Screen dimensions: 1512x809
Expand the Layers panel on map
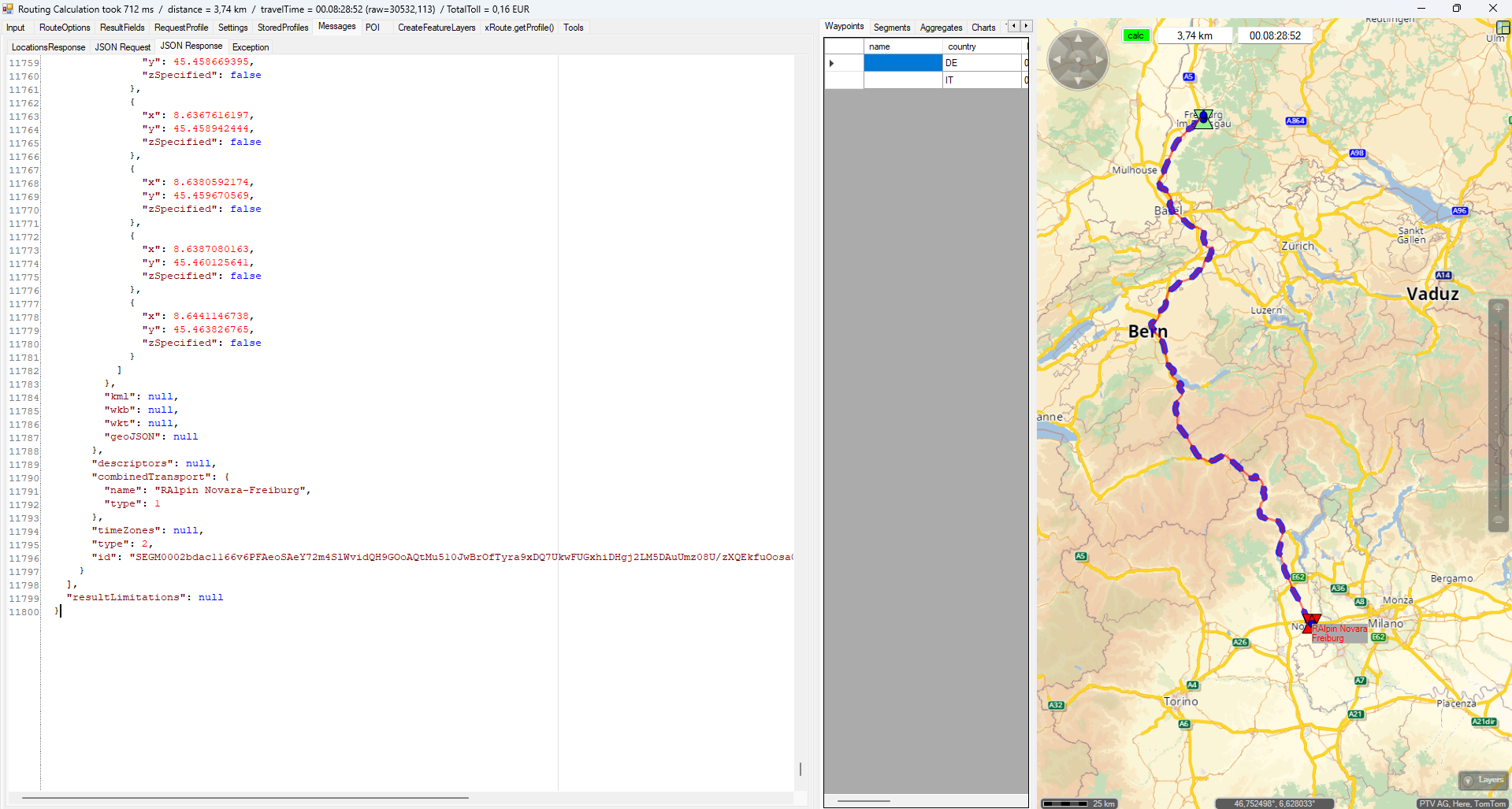point(1483,780)
